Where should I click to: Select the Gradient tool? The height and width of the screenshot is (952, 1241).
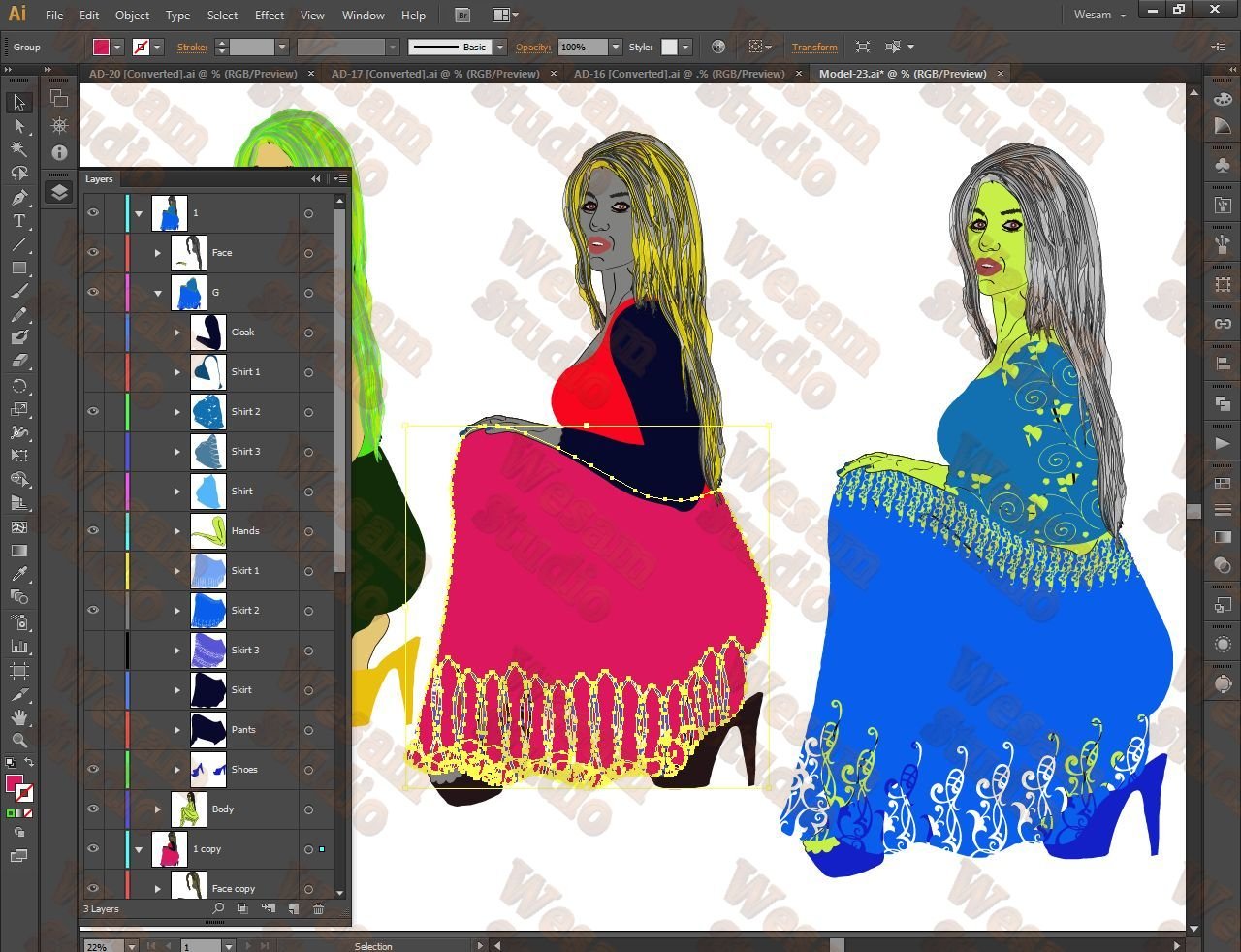click(x=19, y=551)
